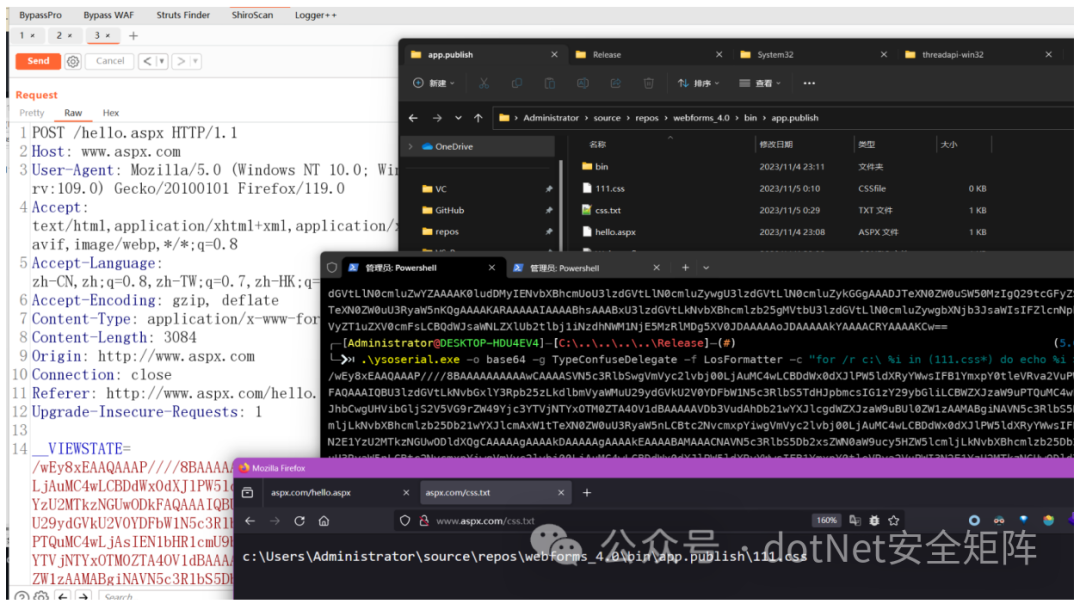Screen dimensions: 1080x604
Task: Go to previous request in Repeater history
Action: click(x=147, y=61)
